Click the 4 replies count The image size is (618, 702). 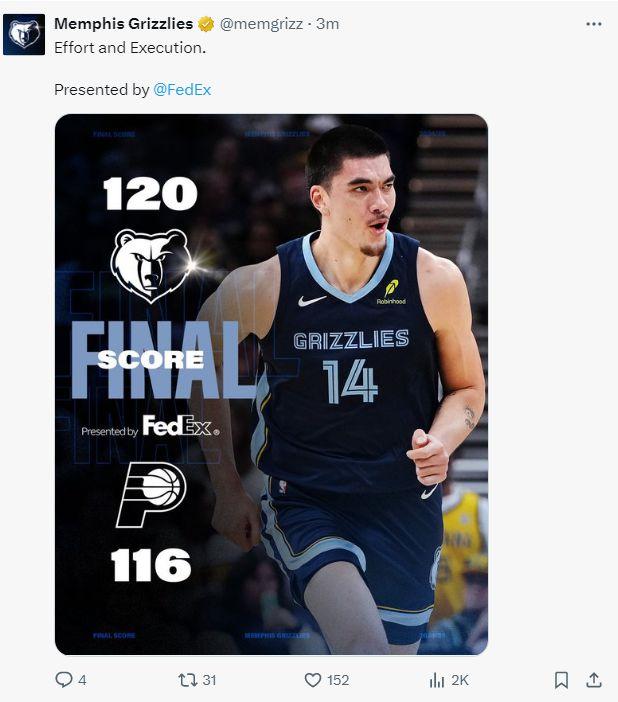point(82,681)
